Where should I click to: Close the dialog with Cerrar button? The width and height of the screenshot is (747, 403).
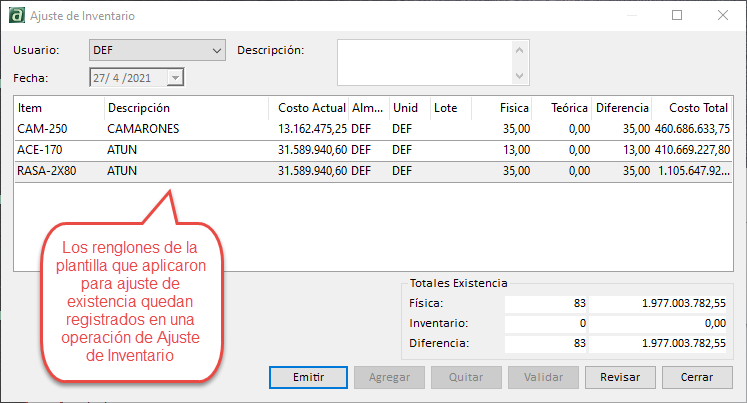click(697, 377)
